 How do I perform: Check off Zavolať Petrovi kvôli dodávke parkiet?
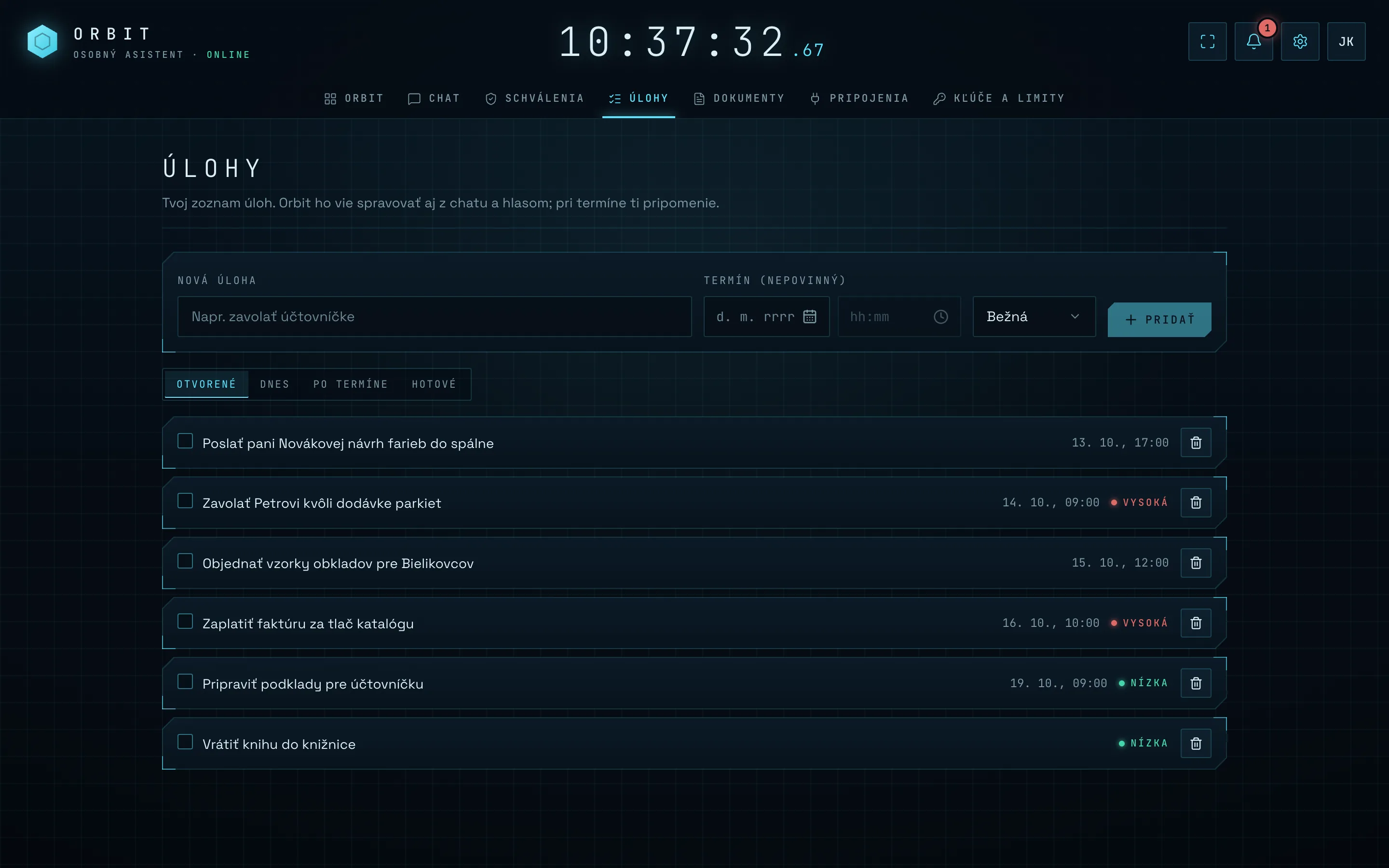[x=185, y=501]
